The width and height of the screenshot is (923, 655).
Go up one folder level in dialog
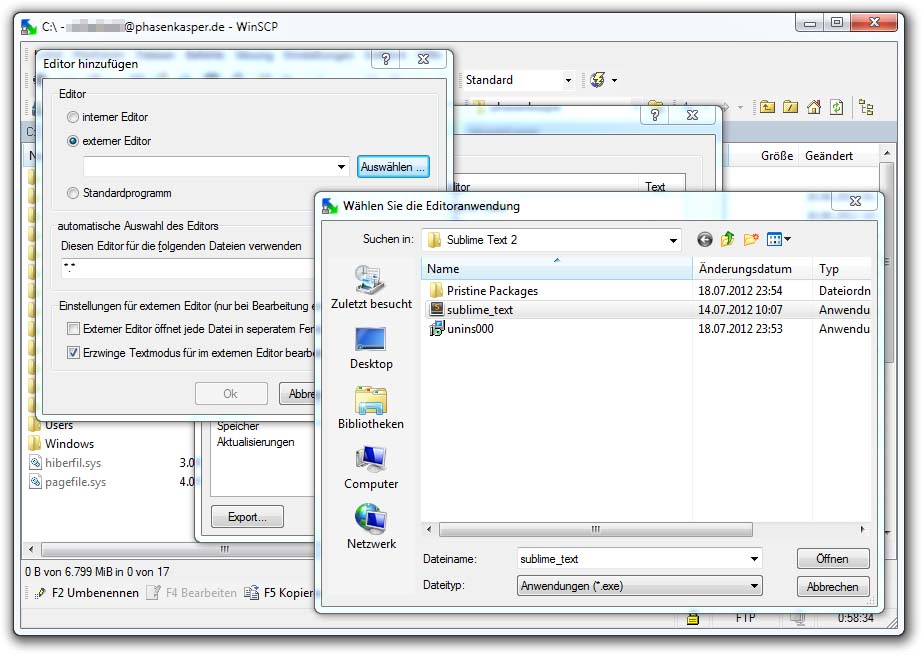[728, 239]
